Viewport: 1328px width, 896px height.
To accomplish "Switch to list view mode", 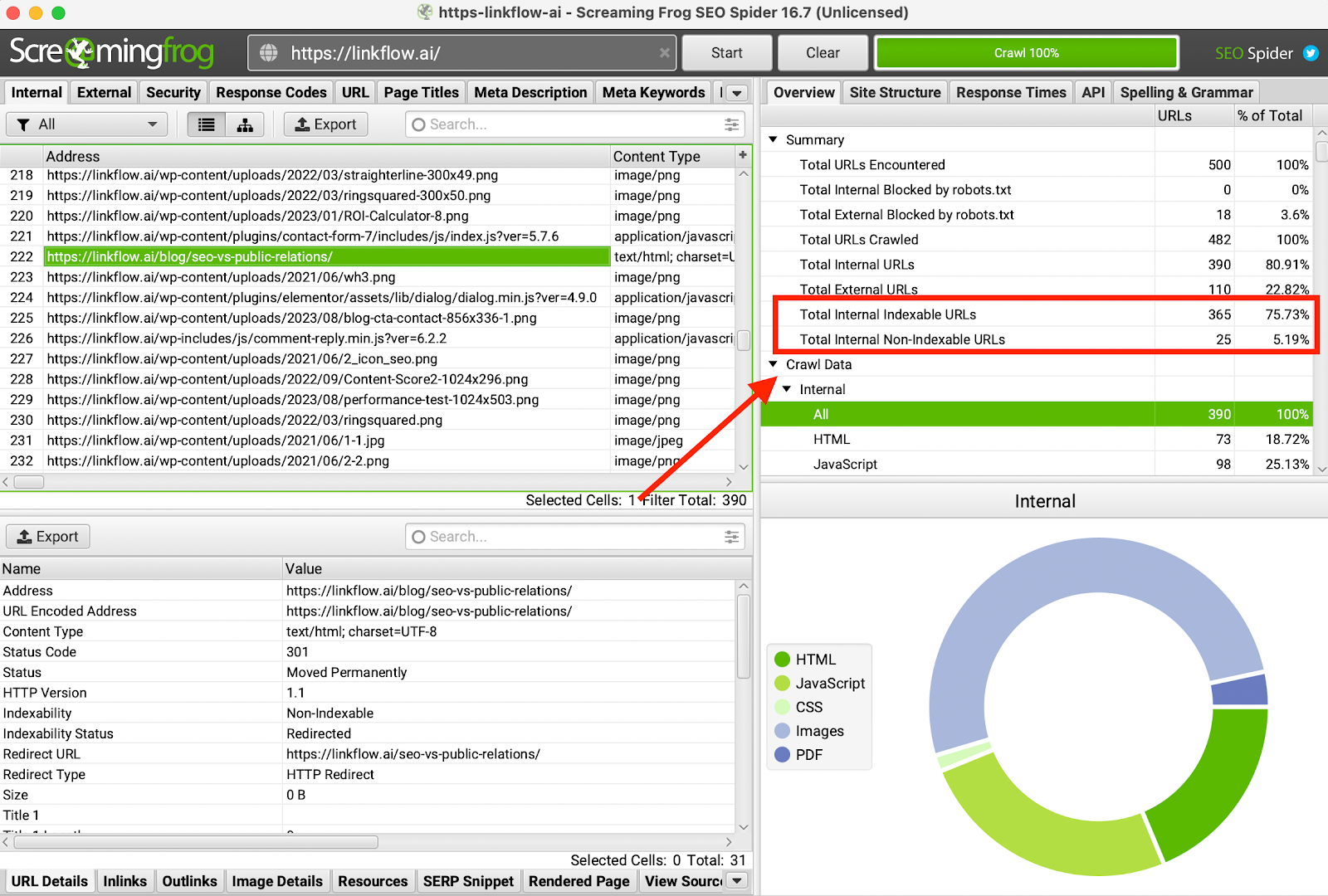I will (207, 124).
